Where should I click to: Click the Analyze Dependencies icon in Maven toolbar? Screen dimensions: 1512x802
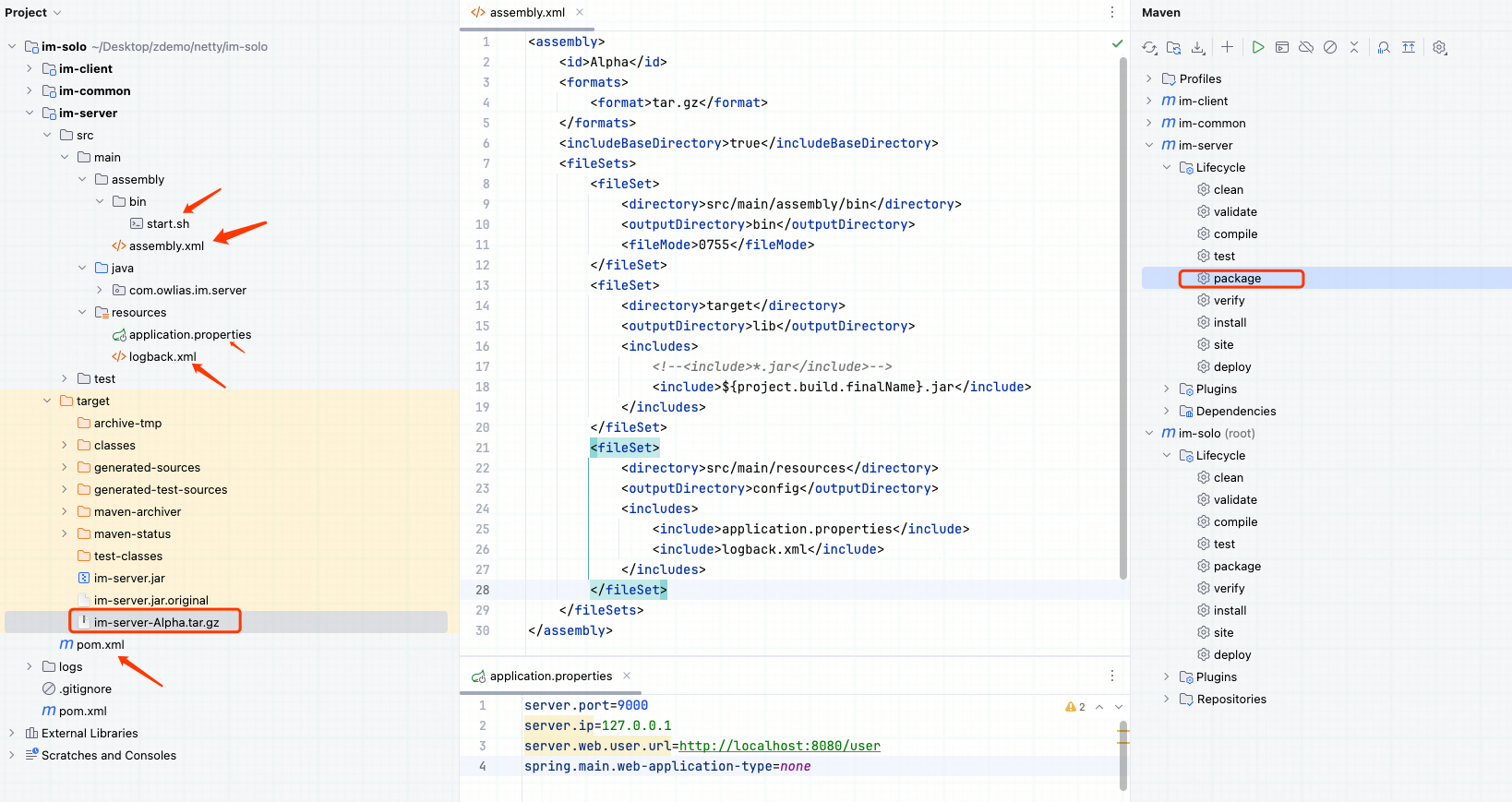click(1384, 48)
